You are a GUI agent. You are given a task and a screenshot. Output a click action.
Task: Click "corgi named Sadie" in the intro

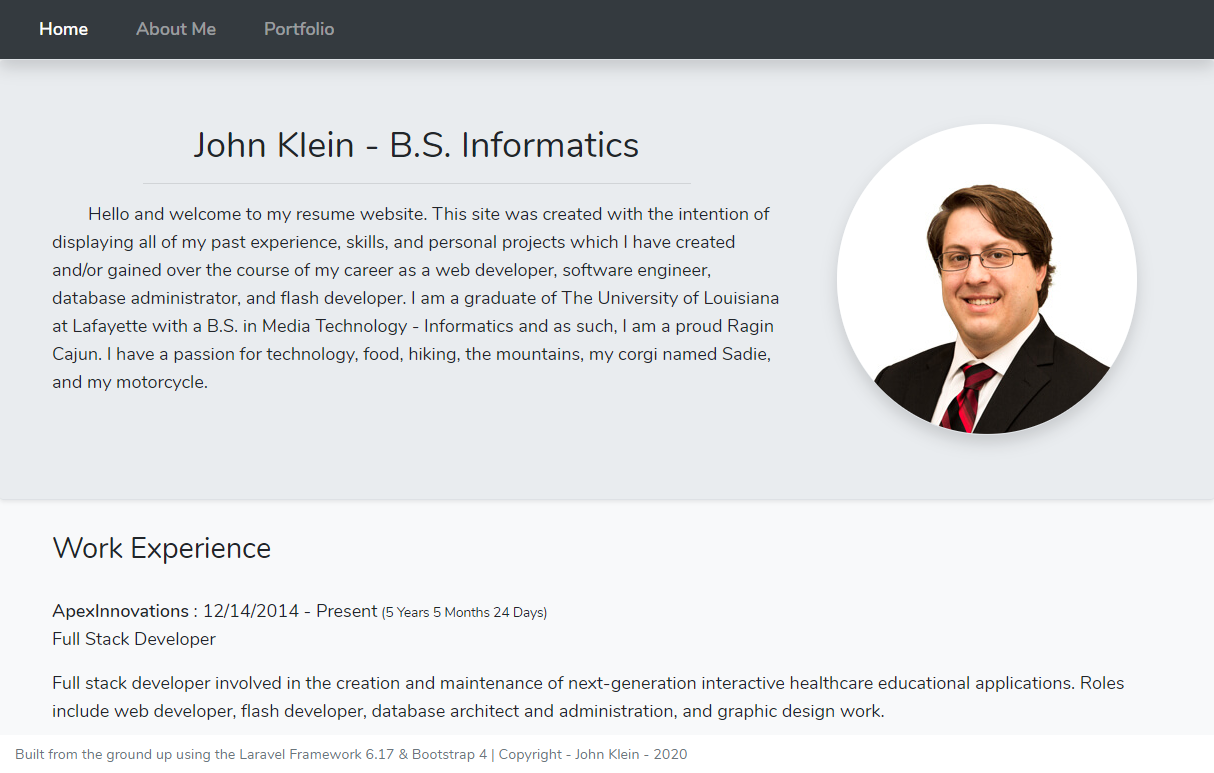point(700,354)
